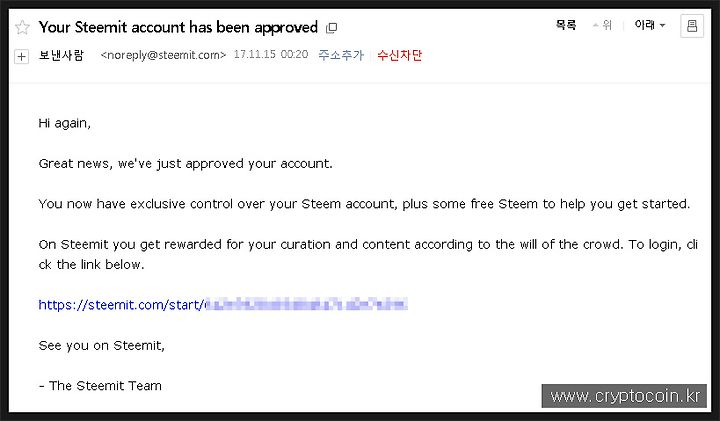Star this Steemit approval email

click(x=22, y=28)
